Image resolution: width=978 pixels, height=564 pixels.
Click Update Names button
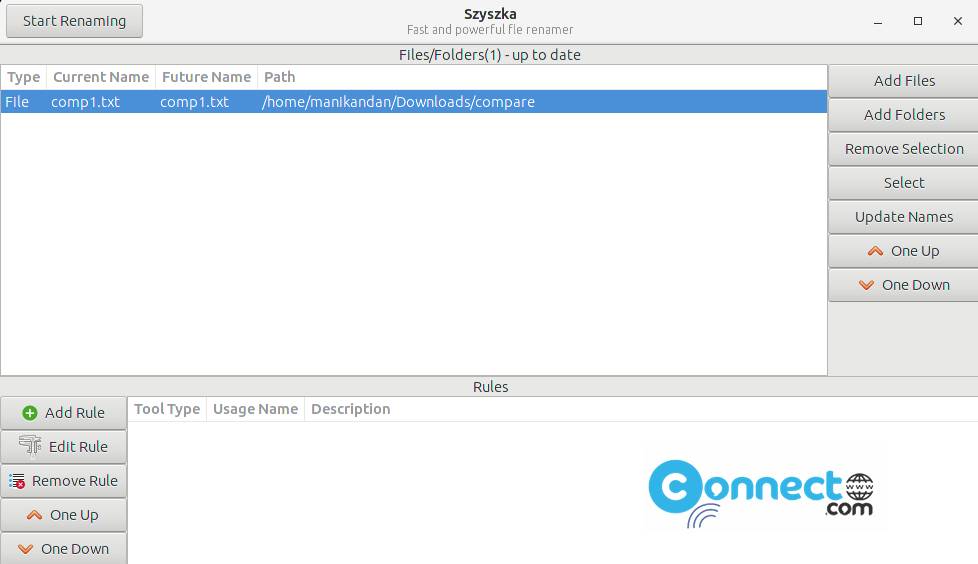tap(904, 217)
